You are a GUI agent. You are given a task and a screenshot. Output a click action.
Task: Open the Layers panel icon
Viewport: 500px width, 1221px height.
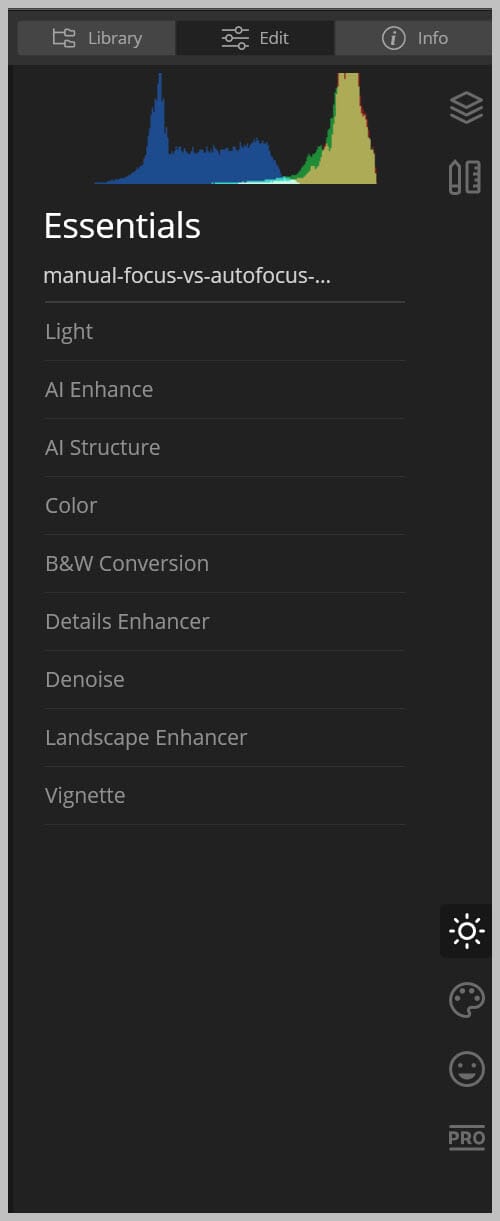[x=466, y=107]
